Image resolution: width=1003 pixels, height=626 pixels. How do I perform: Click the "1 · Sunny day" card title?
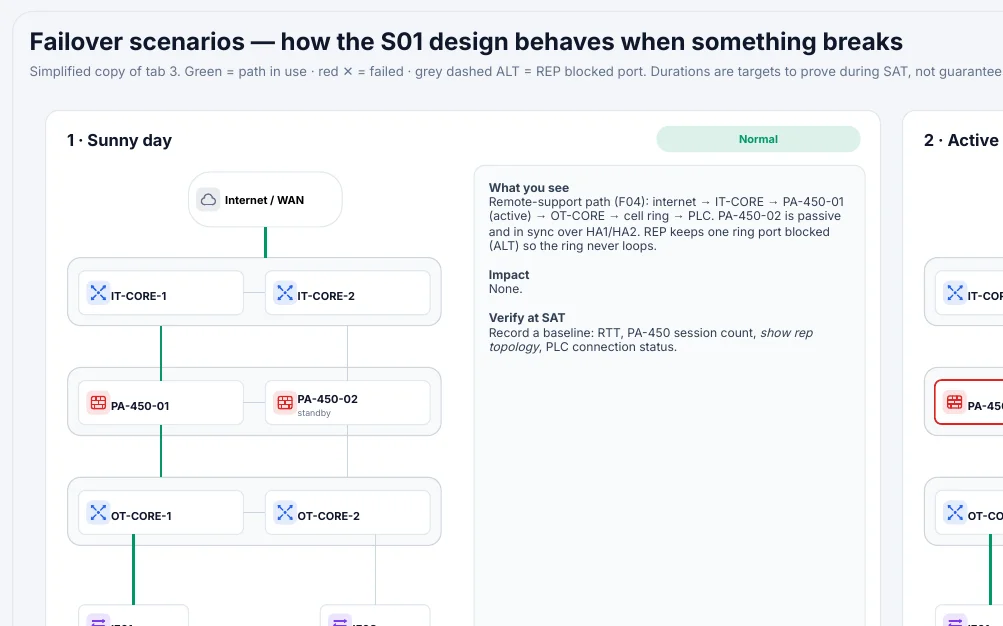120,140
